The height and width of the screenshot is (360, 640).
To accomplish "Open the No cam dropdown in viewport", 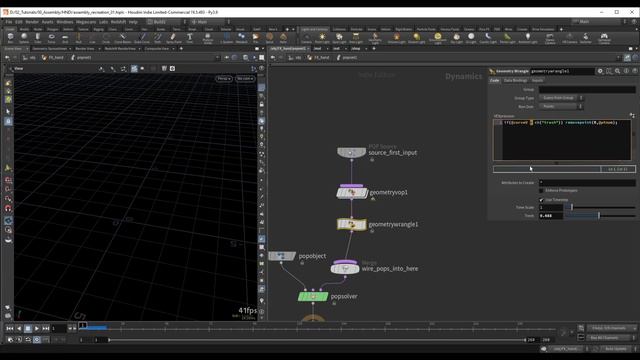I will (244, 78).
